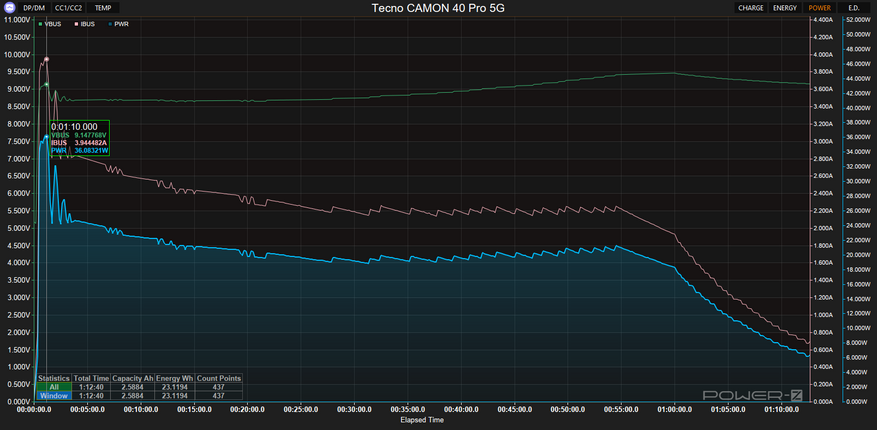The width and height of the screenshot is (877, 430).
Task: Click the tooltip timestamp 0:01:10.000
Action: [74, 127]
